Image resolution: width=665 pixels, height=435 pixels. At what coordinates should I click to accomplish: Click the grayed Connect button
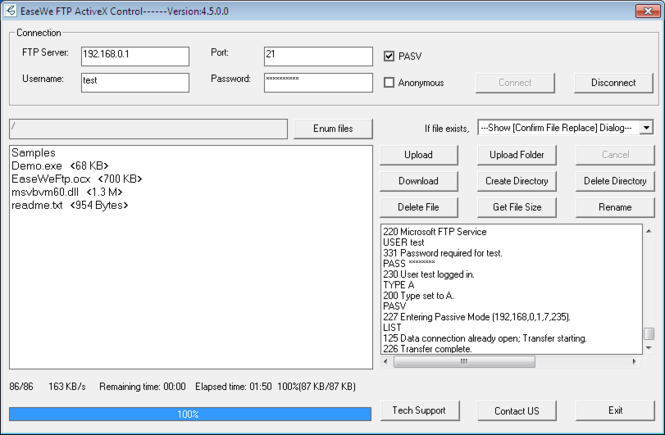pyautogui.click(x=515, y=83)
